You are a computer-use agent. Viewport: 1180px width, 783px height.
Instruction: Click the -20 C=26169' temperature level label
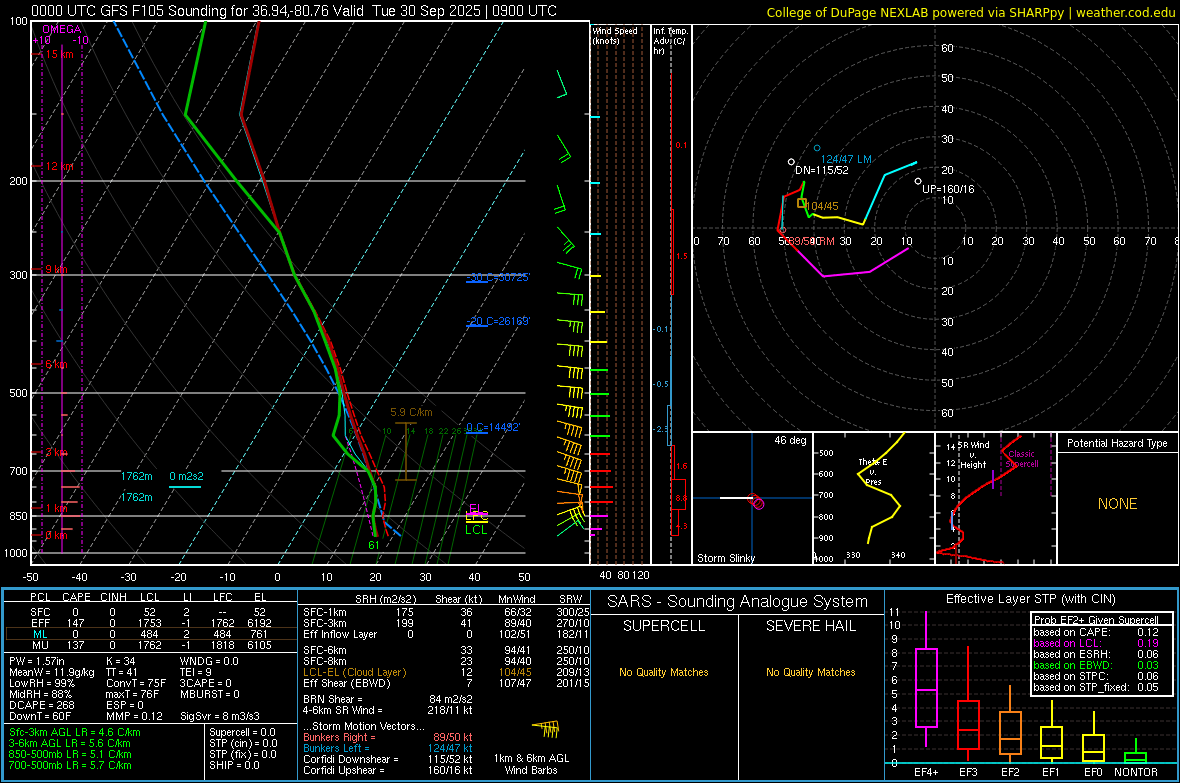(497, 321)
